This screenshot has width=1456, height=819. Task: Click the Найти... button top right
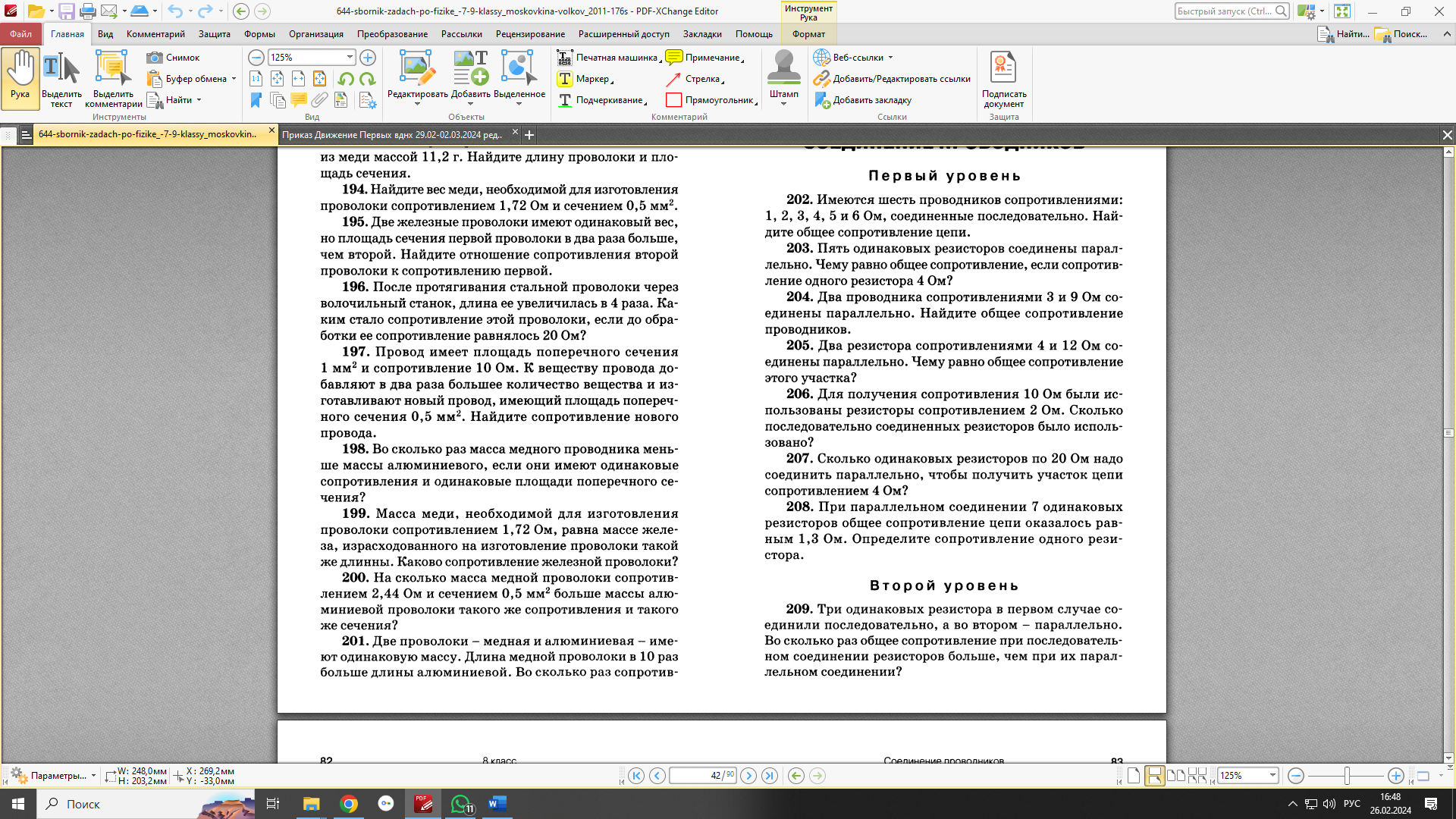click(1343, 34)
